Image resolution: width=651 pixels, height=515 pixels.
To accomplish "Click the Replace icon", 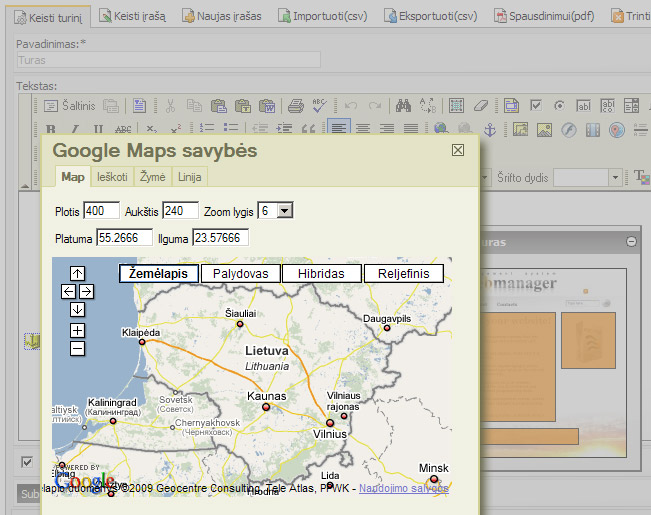I will point(427,106).
